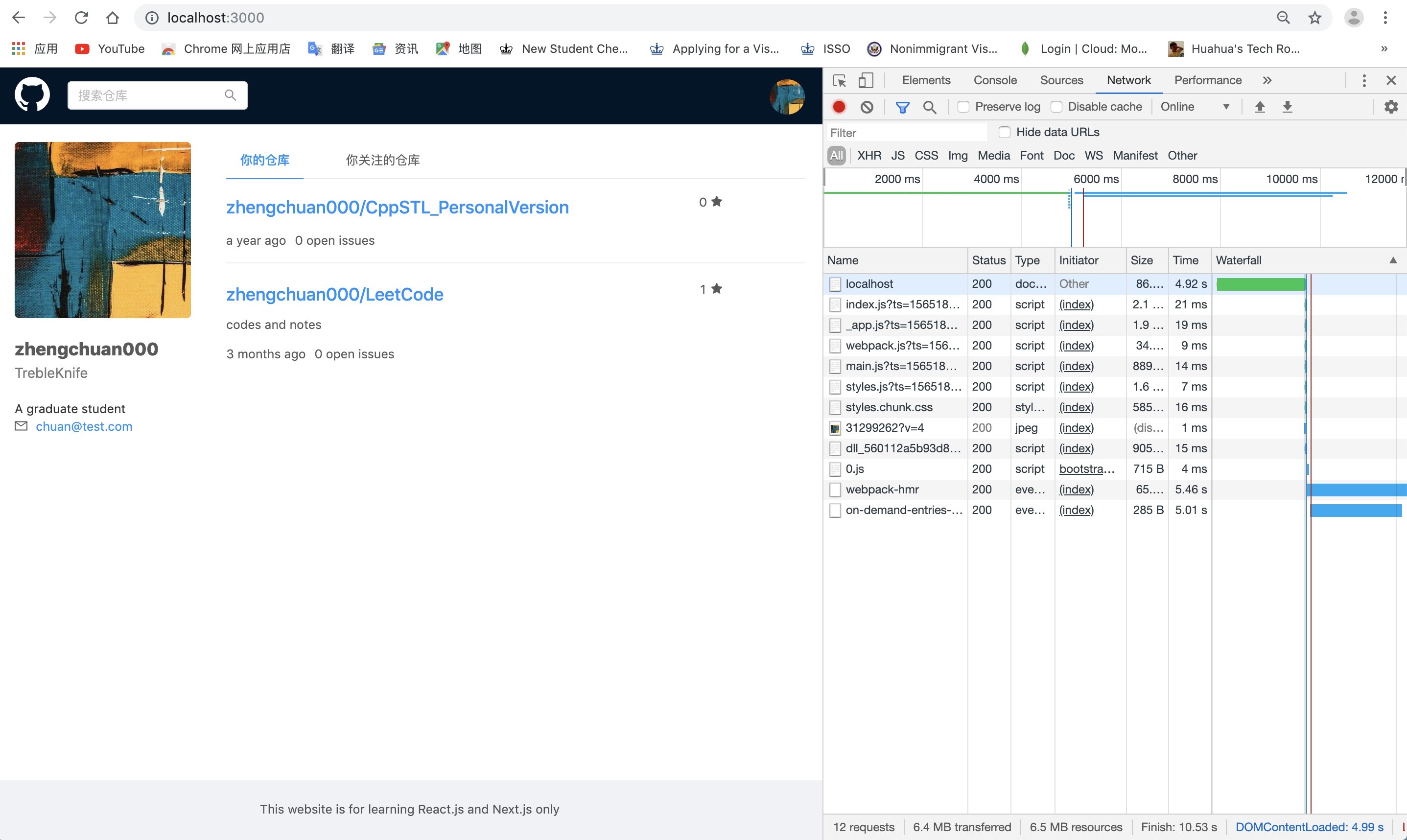The width and height of the screenshot is (1407, 840).
Task: Select the 31299262?v=4 jpeg request
Action: (x=1115, y=427)
